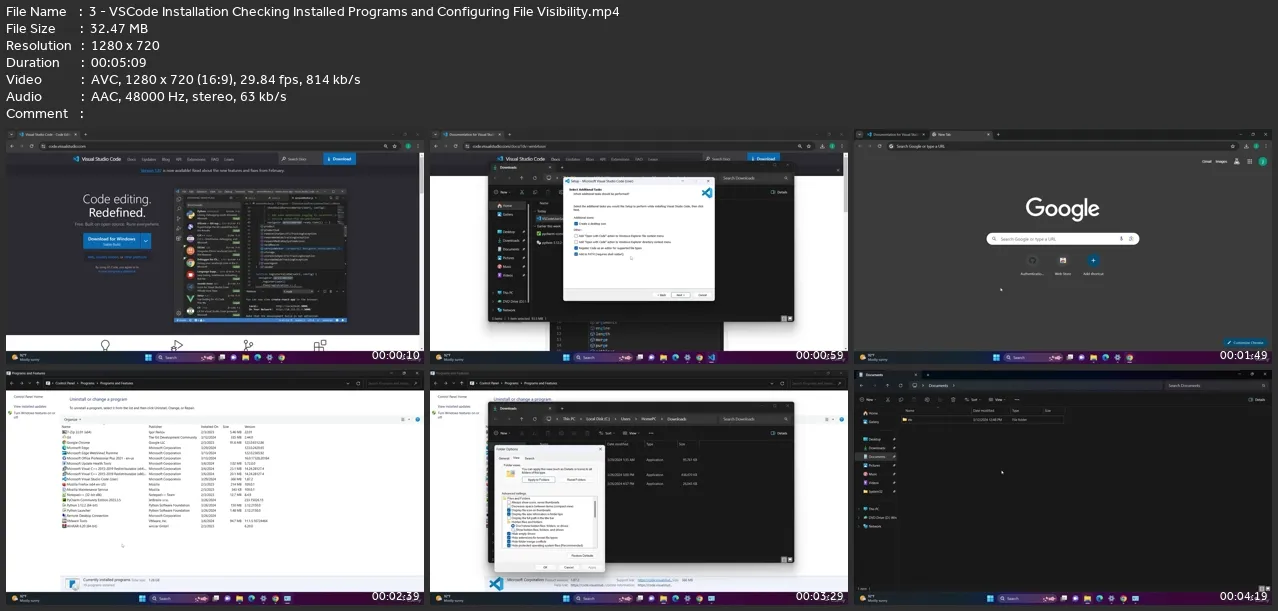Click the Google search box in 00:01:49 frame
Image resolution: width=1278 pixels, height=611 pixels.
[1062, 239]
